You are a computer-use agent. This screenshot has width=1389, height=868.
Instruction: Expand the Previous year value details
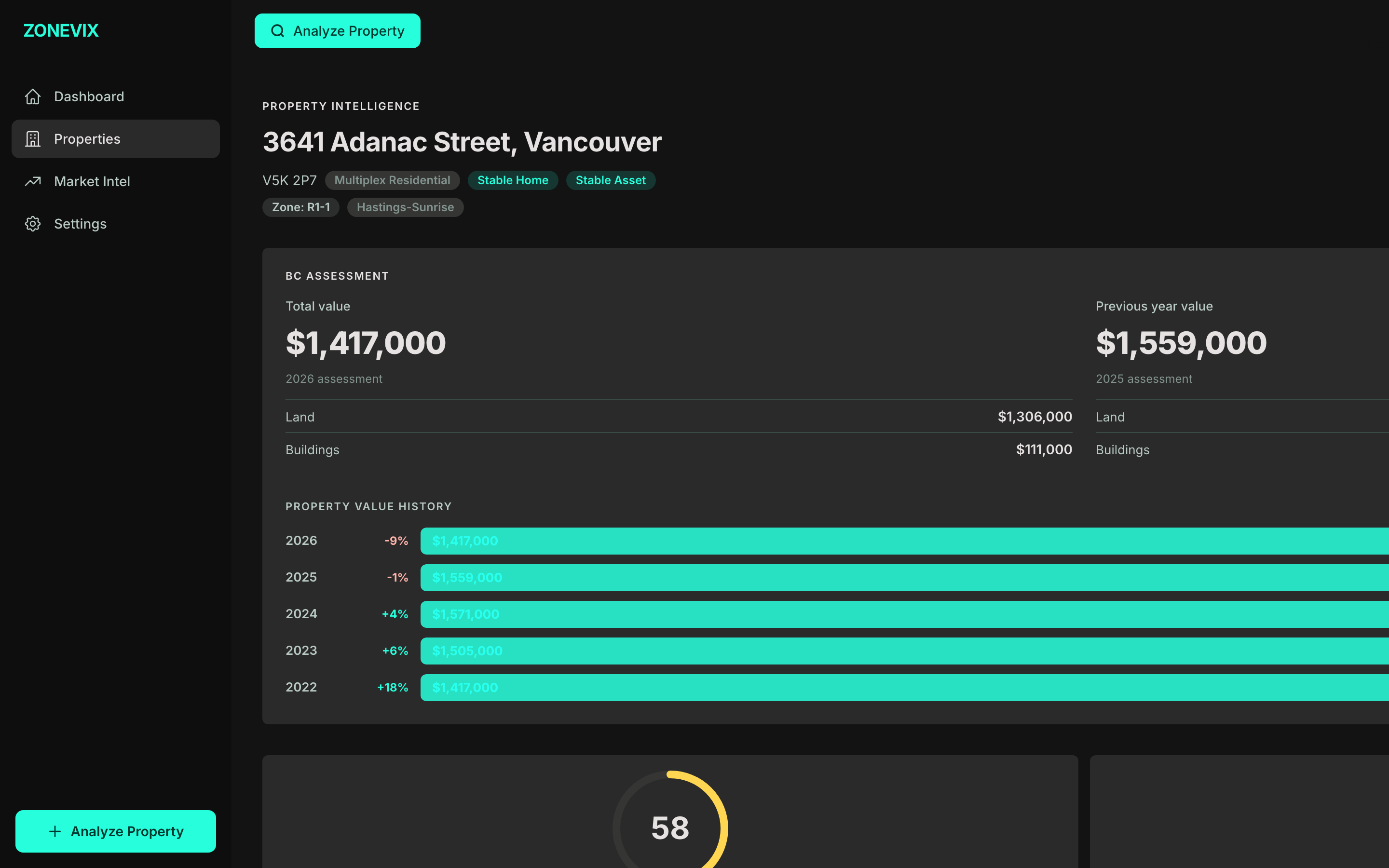(x=1154, y=306)
